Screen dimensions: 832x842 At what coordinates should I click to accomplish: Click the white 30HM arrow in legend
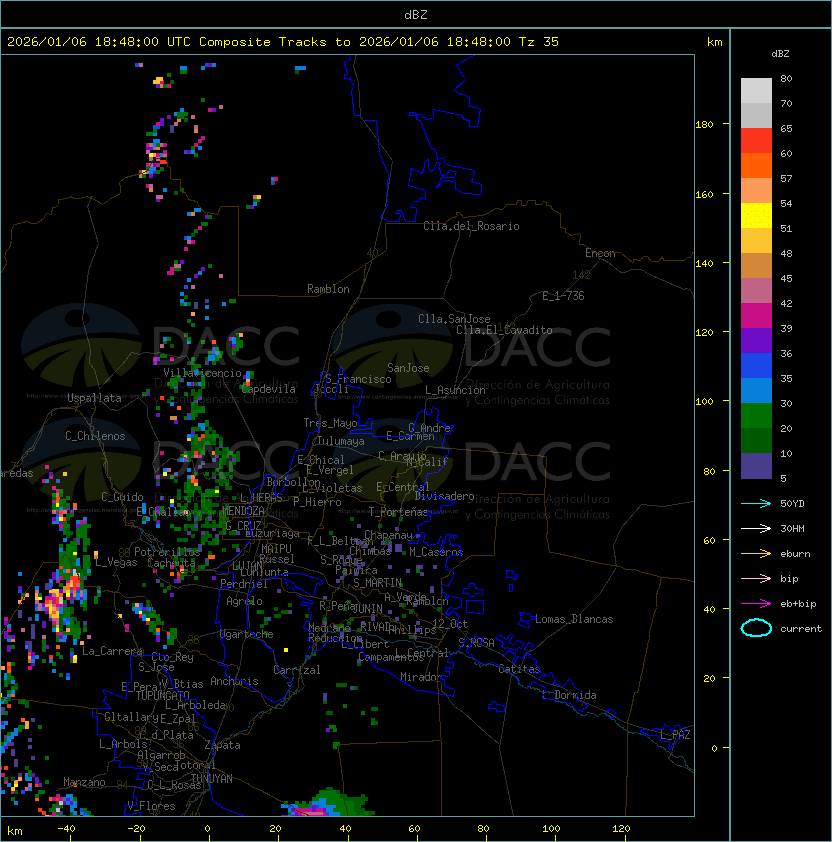(756, 528)
